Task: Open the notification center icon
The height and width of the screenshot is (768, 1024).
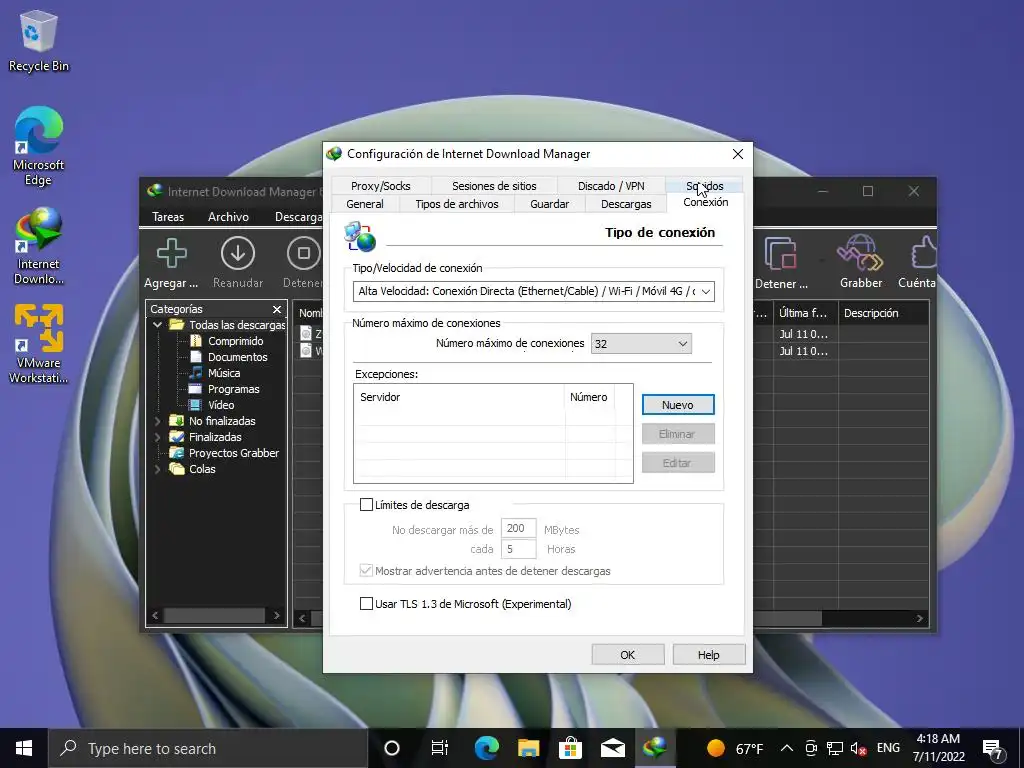Action: tap(993, 750)
